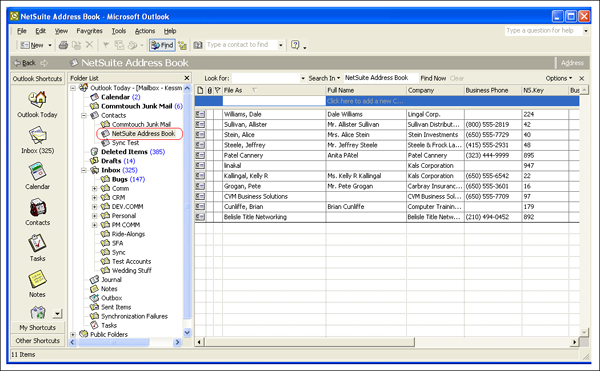This screenshot has height=371, width=600.
Task: Collapse the Contacts folder tree node
Action: (84, 115)
